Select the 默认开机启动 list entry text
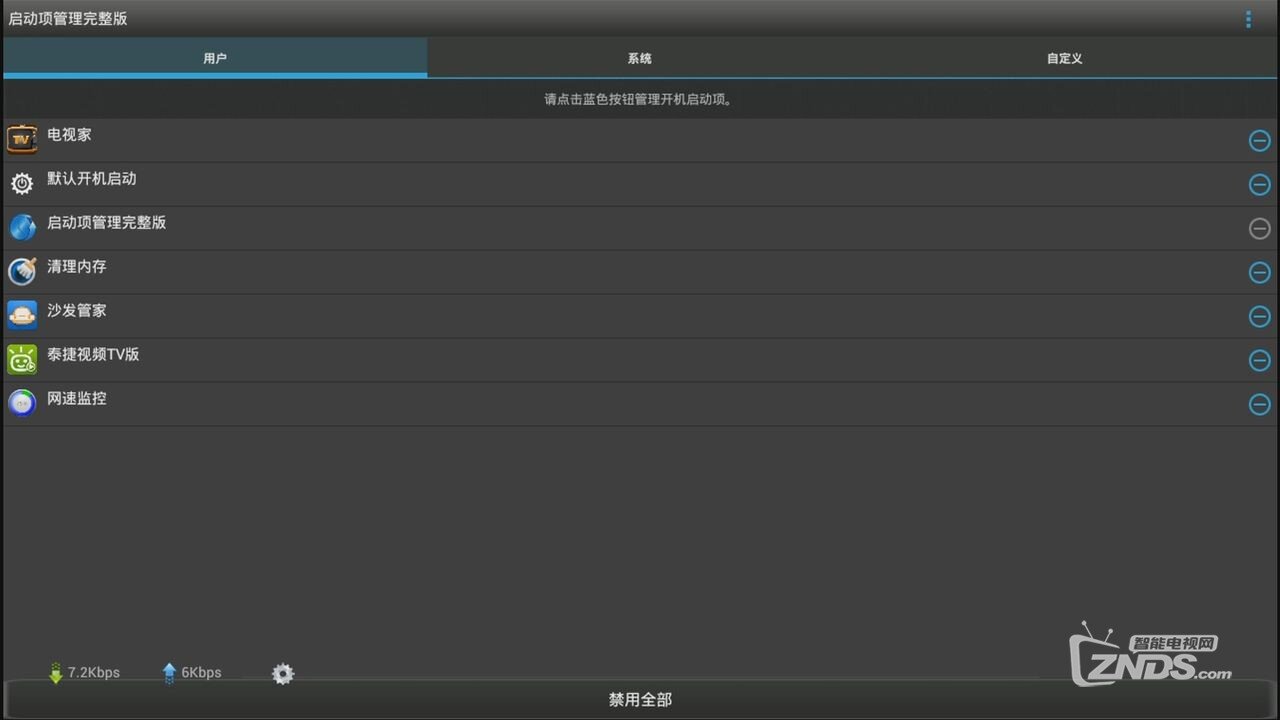This screenshot has height=720, width=1280. 91,178
